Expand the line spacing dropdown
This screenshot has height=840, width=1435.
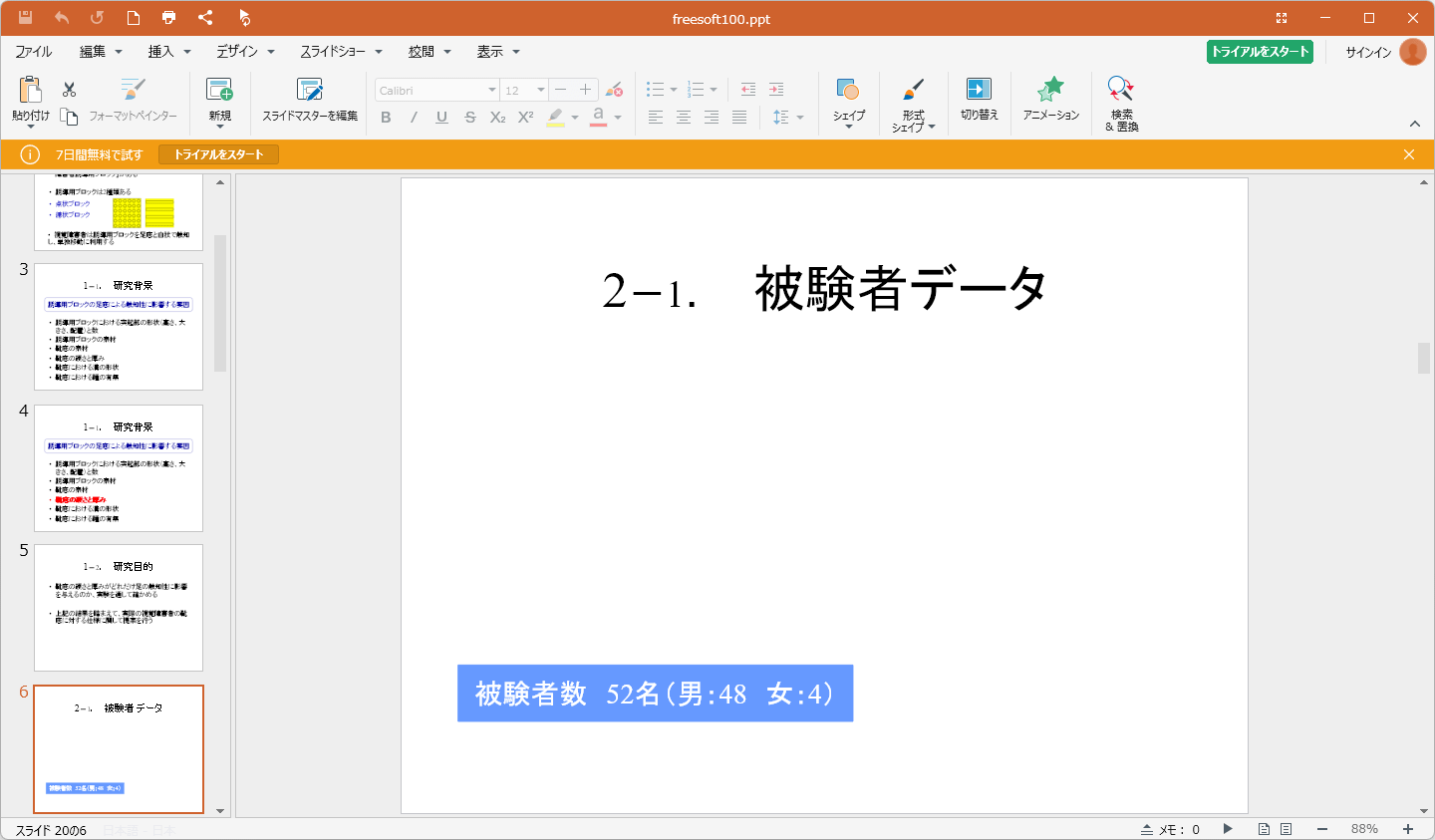[x=800, y=118]
